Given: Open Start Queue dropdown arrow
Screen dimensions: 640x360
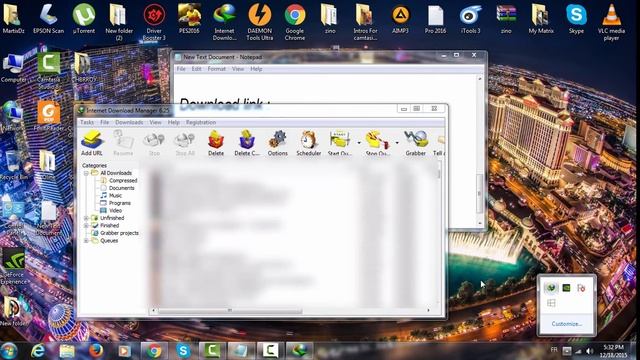Looking at the screenshot, I should tap(359, 143).
